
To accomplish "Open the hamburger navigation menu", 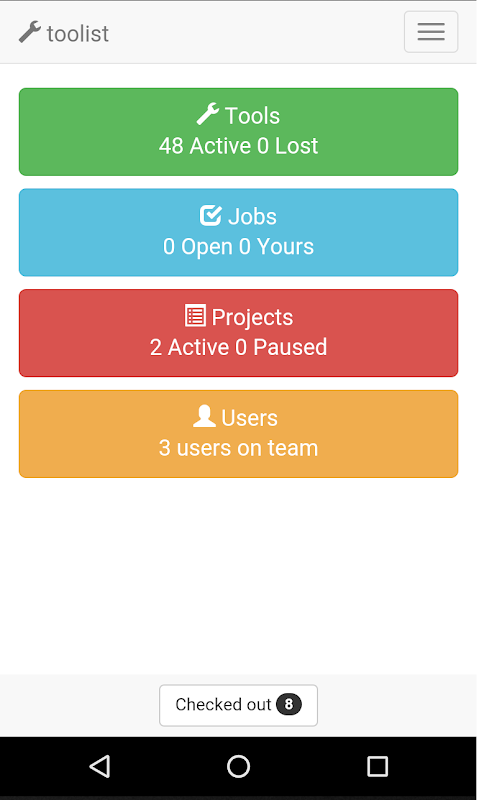I will (432, 32).
